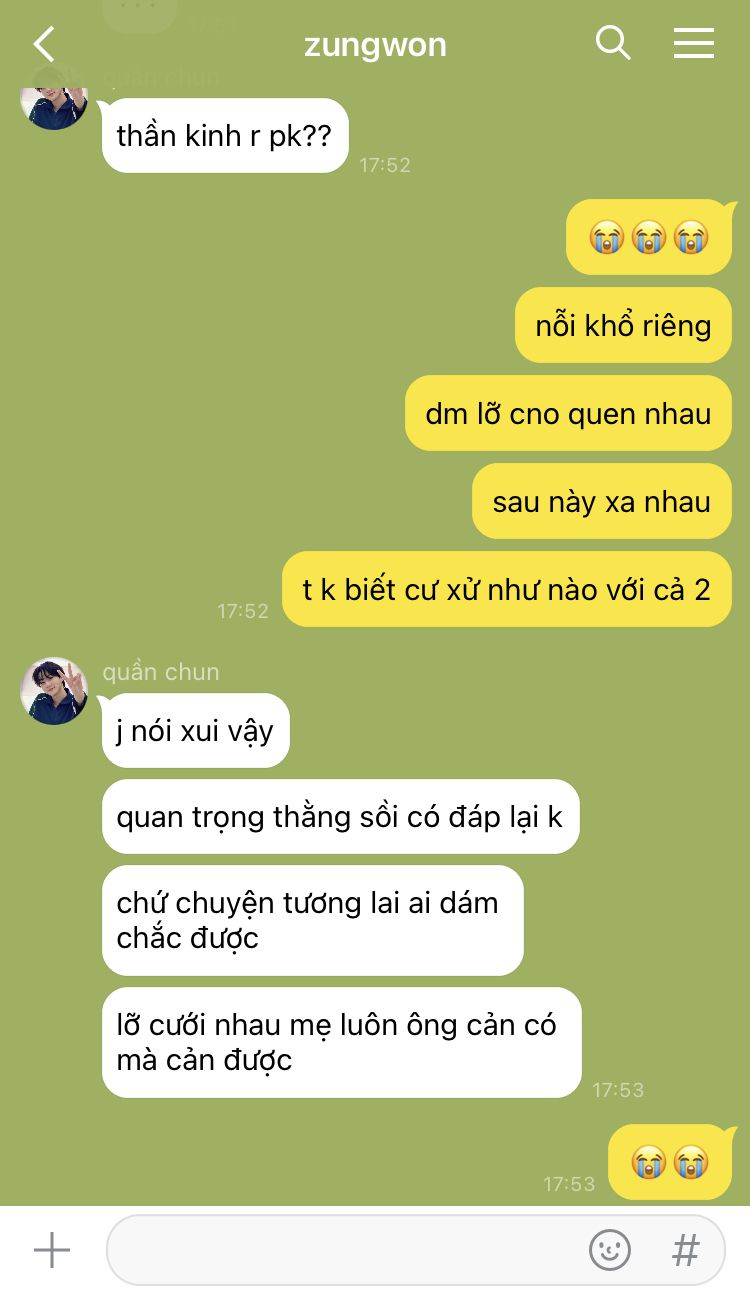Tap the 'dm lỡ cno quen nhau' message
This screenshot has width=750, height=1294.
pos(568,413)
